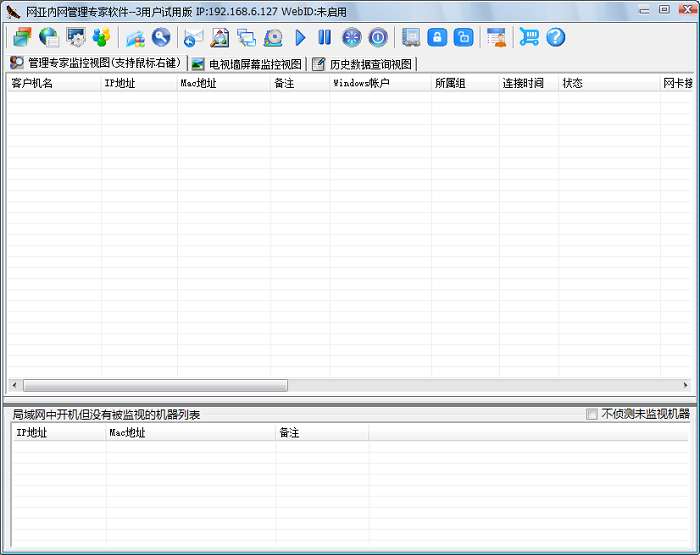Switch to 管理专家监控视图 tab
Viewport: 700px width, 555px height.
96,63
